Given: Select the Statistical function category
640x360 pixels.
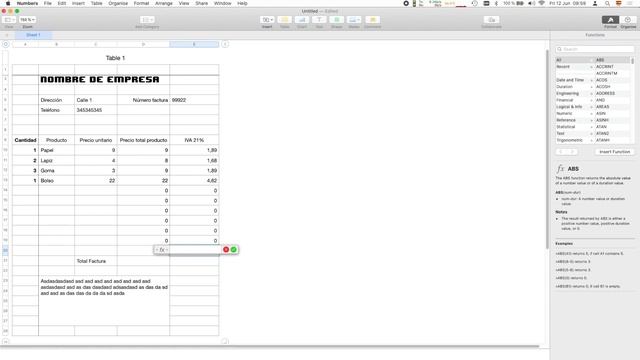Looking at the screenshot, I should click(x=574, y=127).
